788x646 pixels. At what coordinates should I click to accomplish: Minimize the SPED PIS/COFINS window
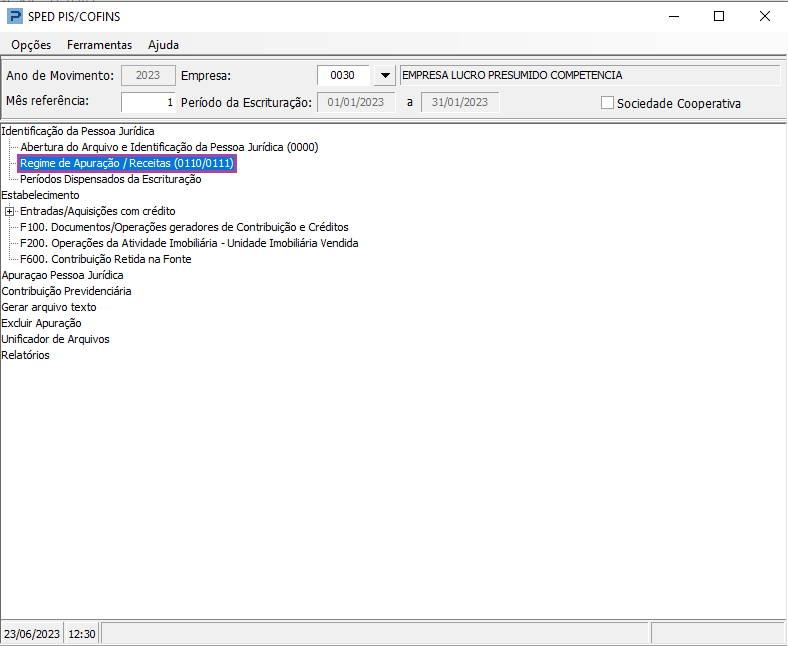[x=674, y=17]
